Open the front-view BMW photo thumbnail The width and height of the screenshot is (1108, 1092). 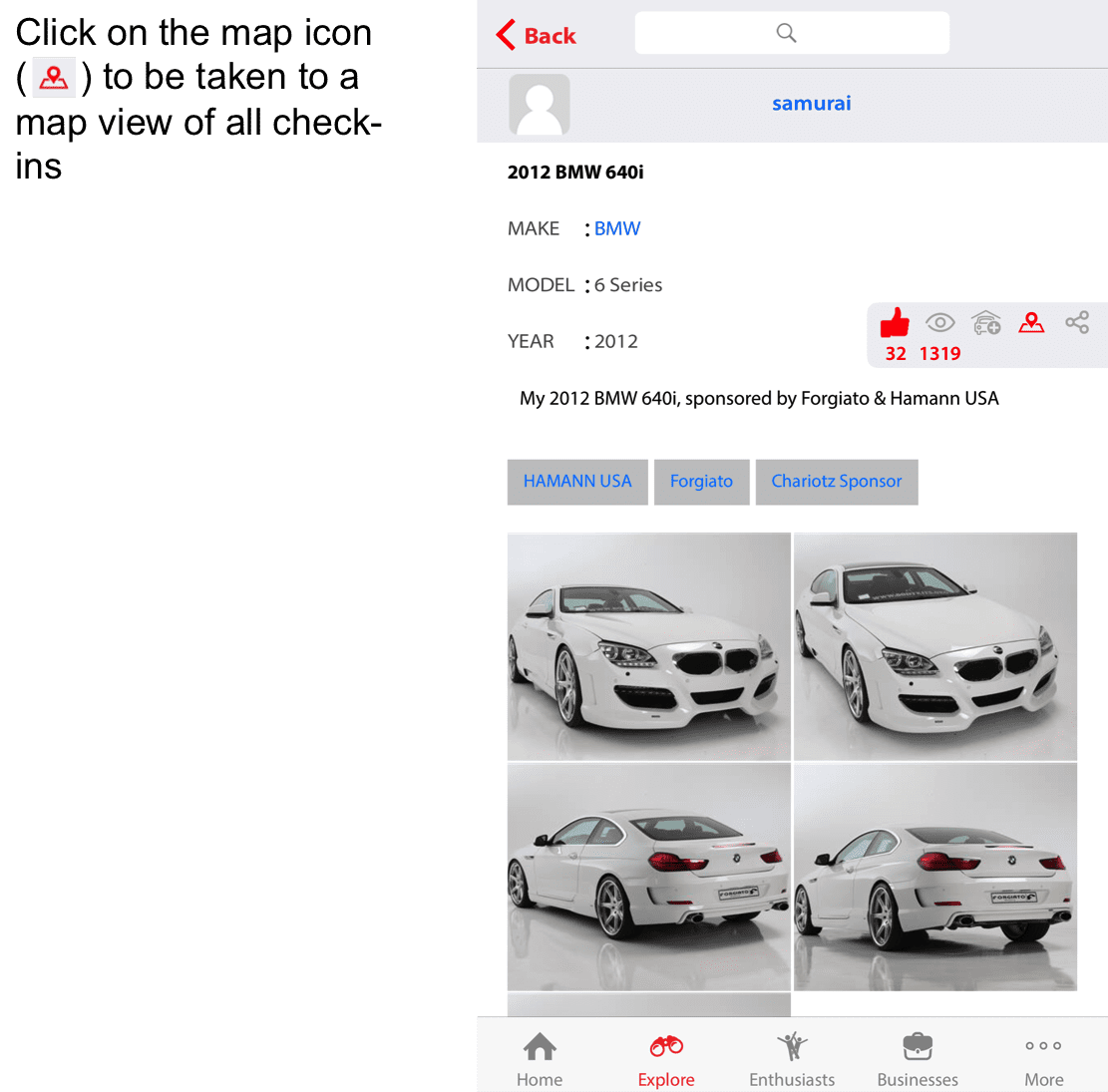648,646
